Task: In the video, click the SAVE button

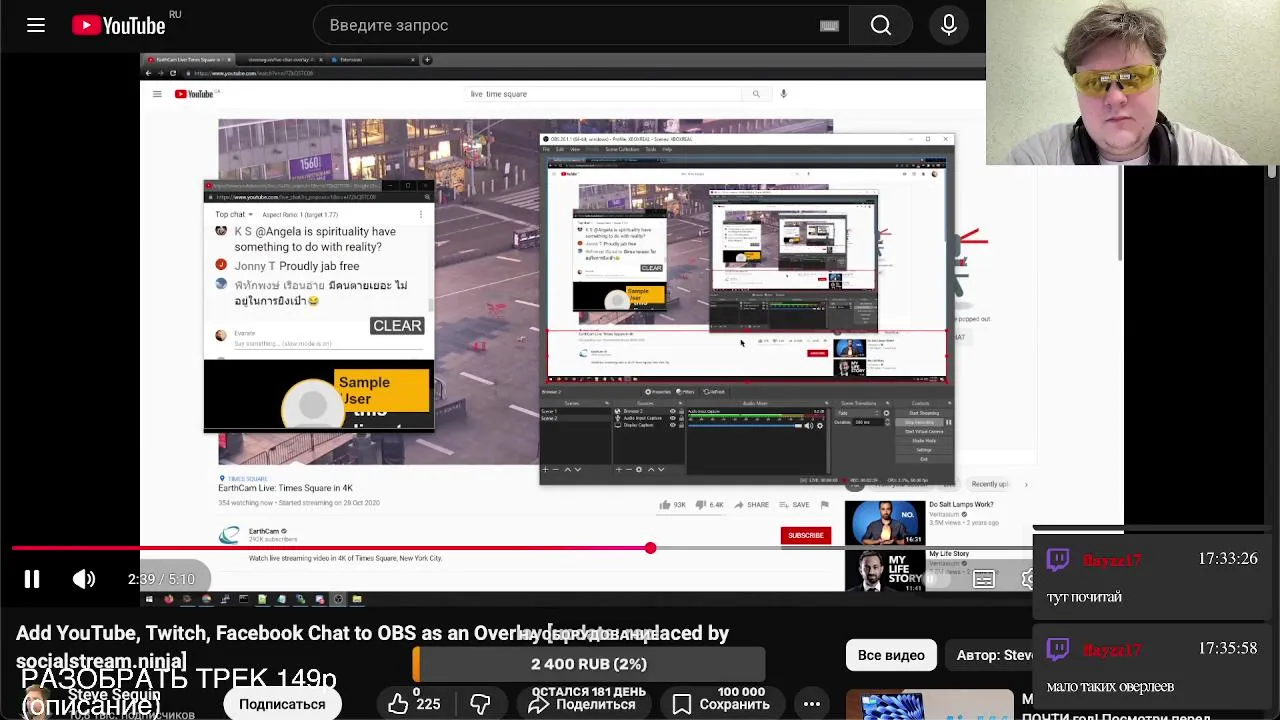Action: (795, 505)
